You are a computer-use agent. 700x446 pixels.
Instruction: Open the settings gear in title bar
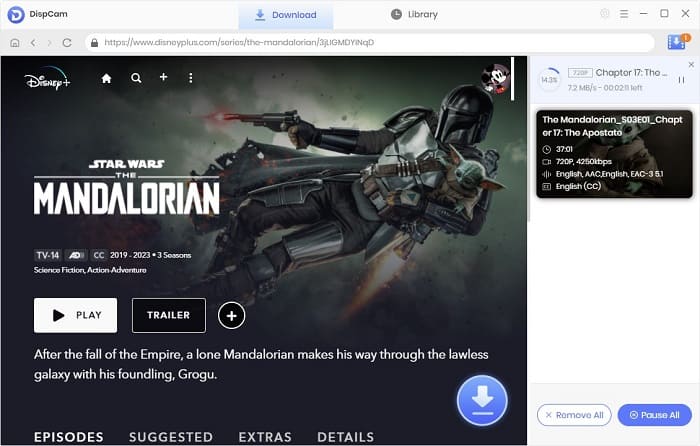click(604, 14)
